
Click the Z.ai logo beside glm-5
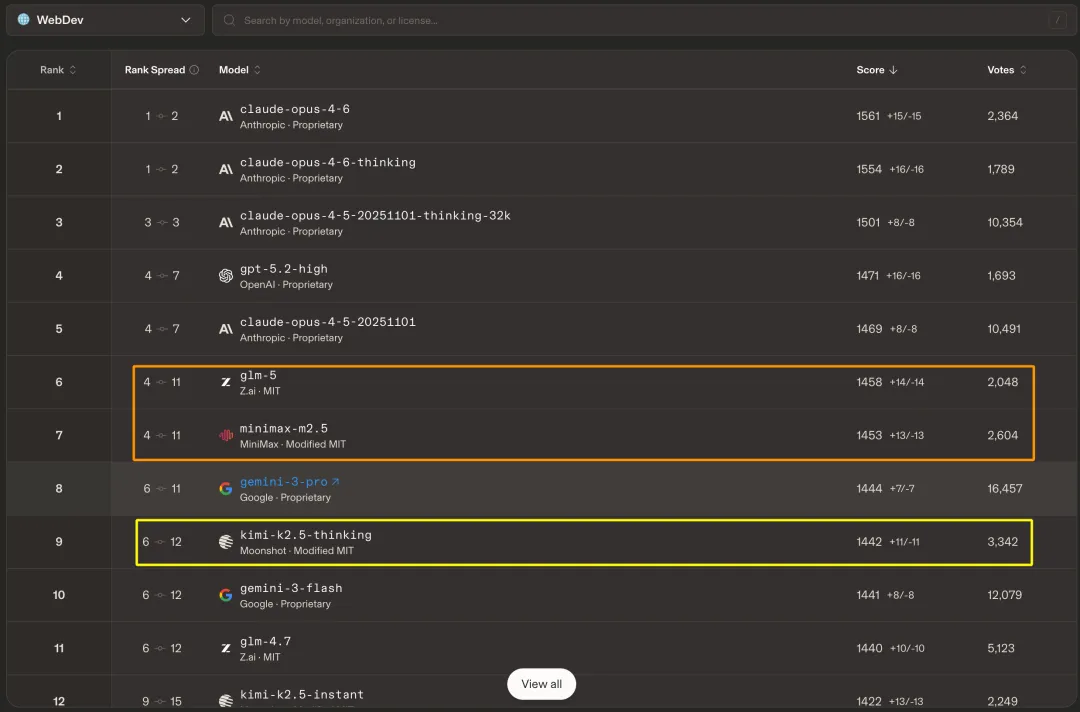coord(226,383)
